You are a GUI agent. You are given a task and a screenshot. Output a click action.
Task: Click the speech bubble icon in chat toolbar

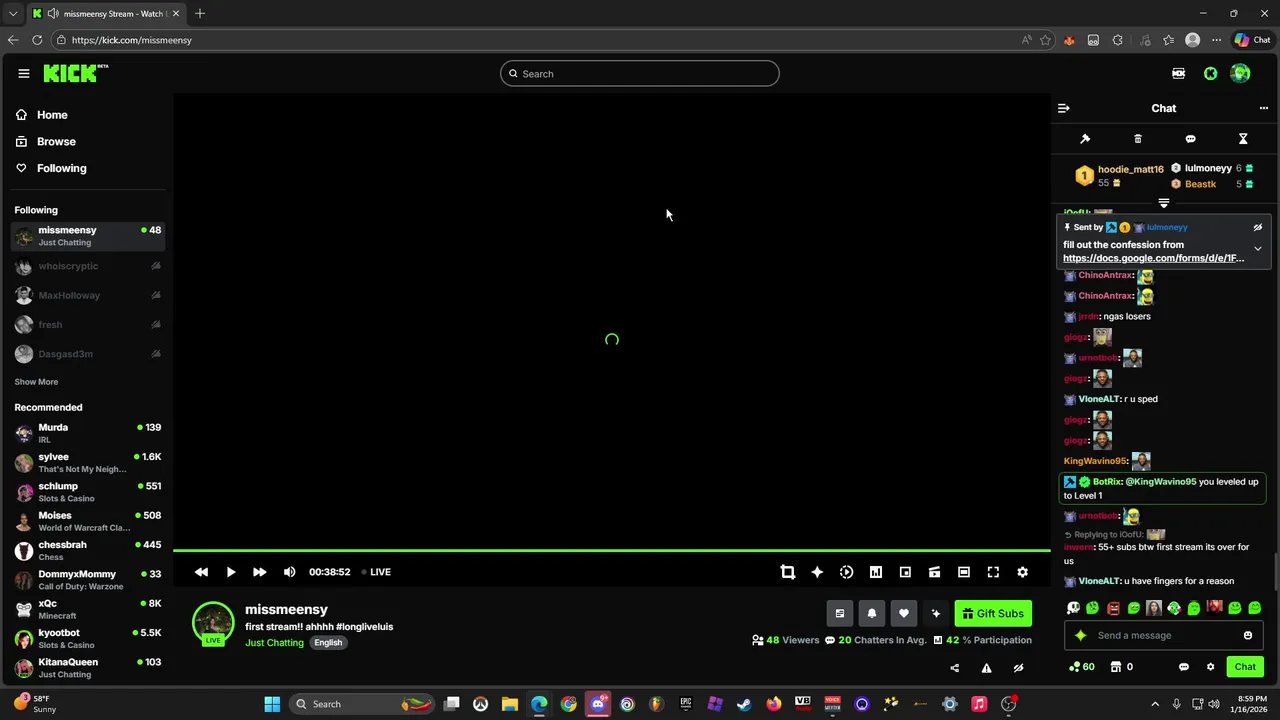coord(1190,139)
